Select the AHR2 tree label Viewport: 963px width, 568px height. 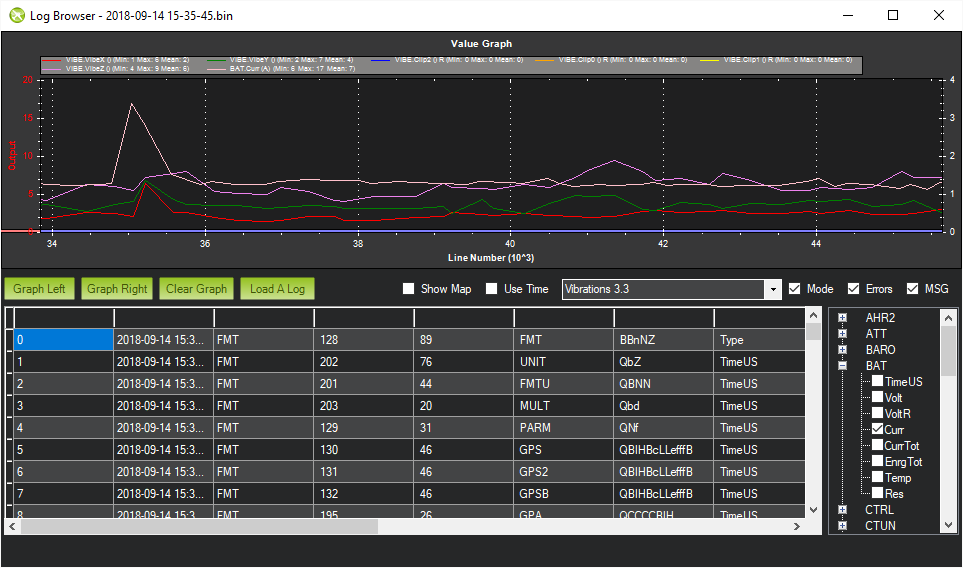(x=880, y=317)
